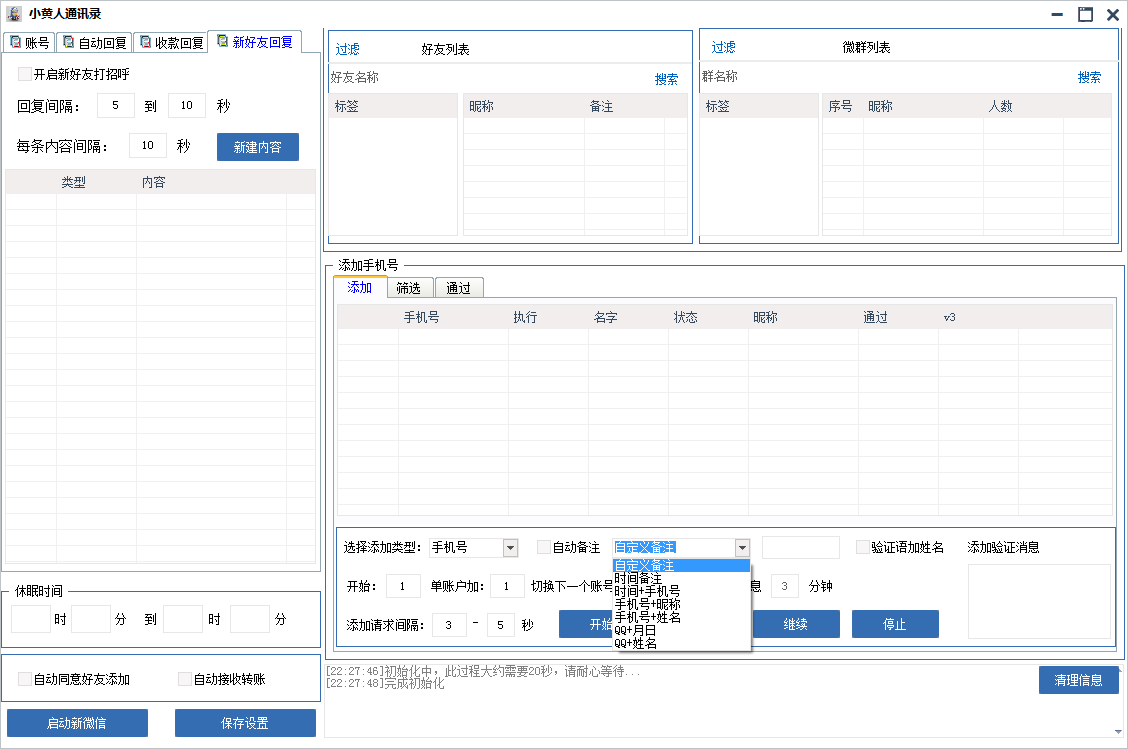Select QQ+姓名 in the remark list
The height and width of the screenshot is (749, 1128).
pyautogui.click(x=636, y=643)
